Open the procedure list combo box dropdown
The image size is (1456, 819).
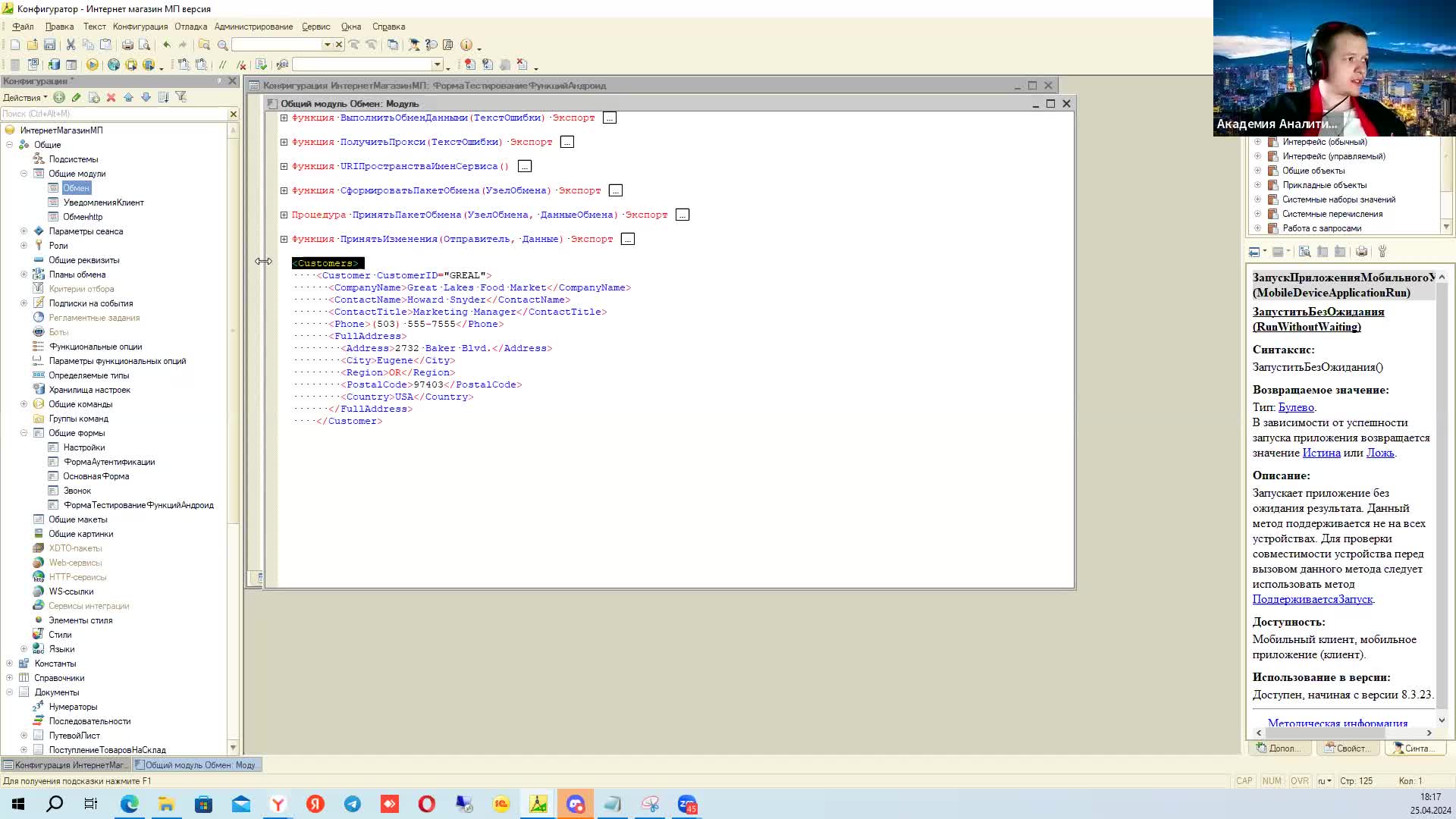click(x=438, y=64)
